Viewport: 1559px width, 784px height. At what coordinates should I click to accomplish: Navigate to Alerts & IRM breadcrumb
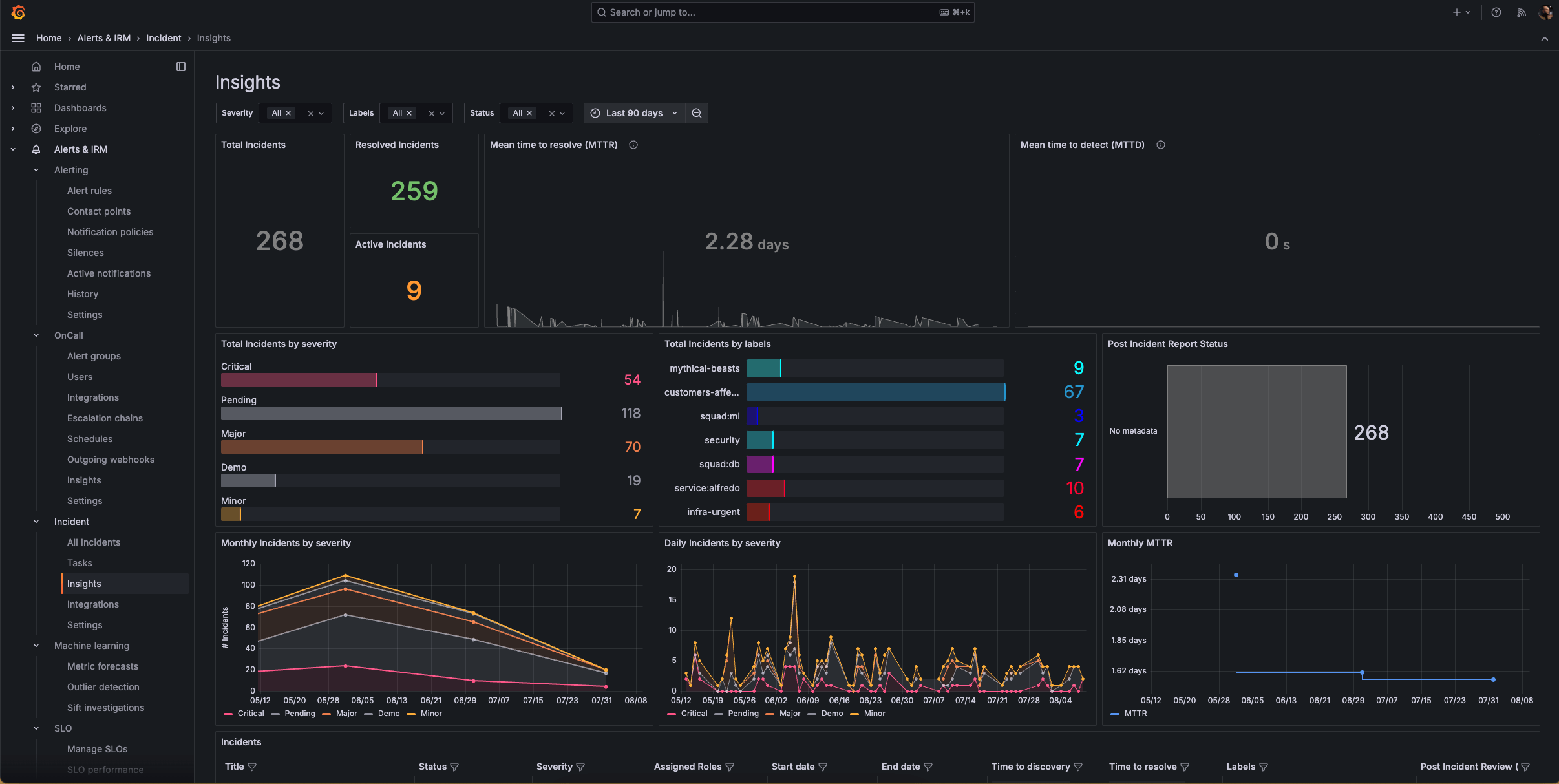click(x=103, y=38)
